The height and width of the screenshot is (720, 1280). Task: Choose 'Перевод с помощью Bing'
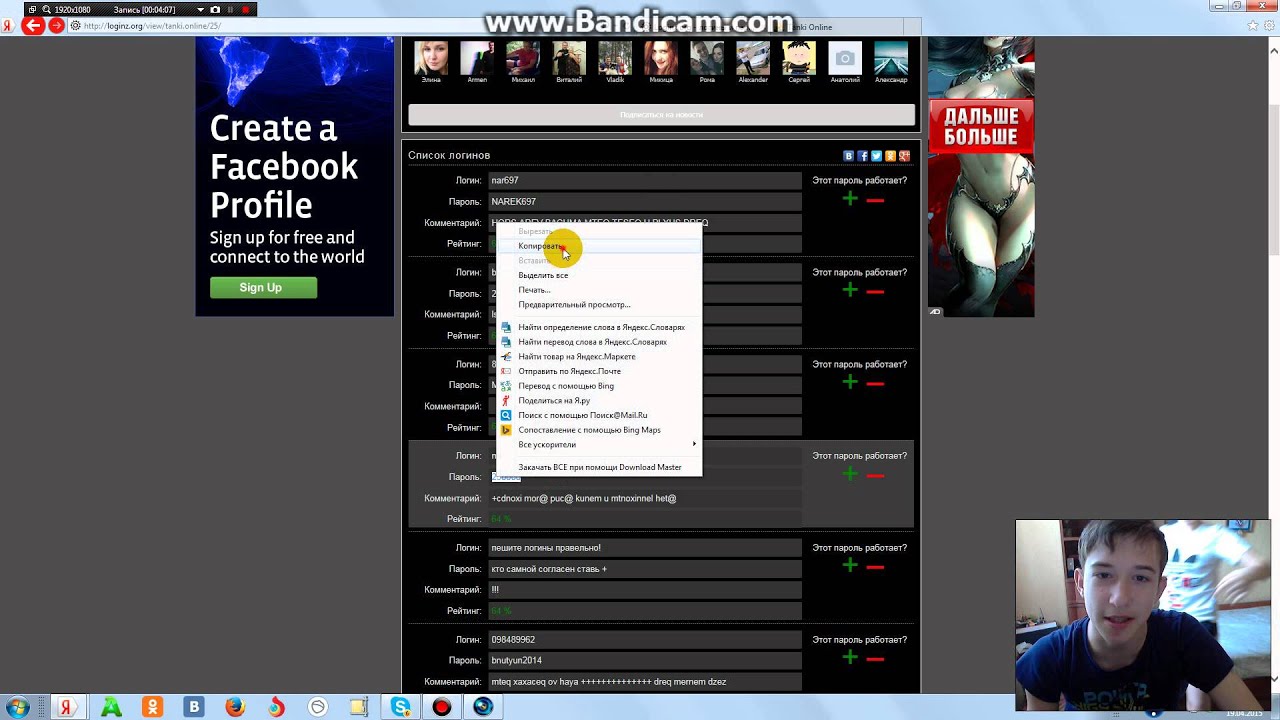click(x=600, y=386)
